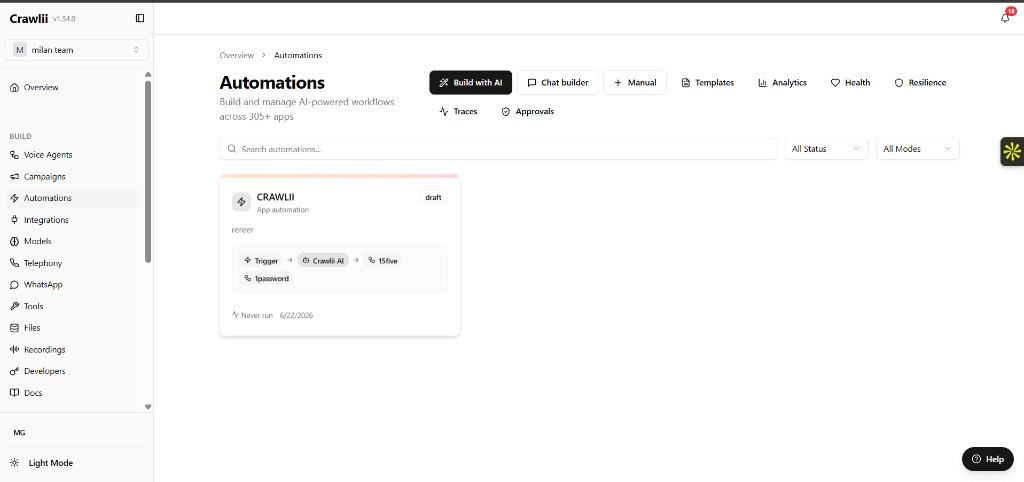Click the 15five step chip
The width and height of the screenshot is (1024, 482).
pyautogui.click(x=383, y=261)
